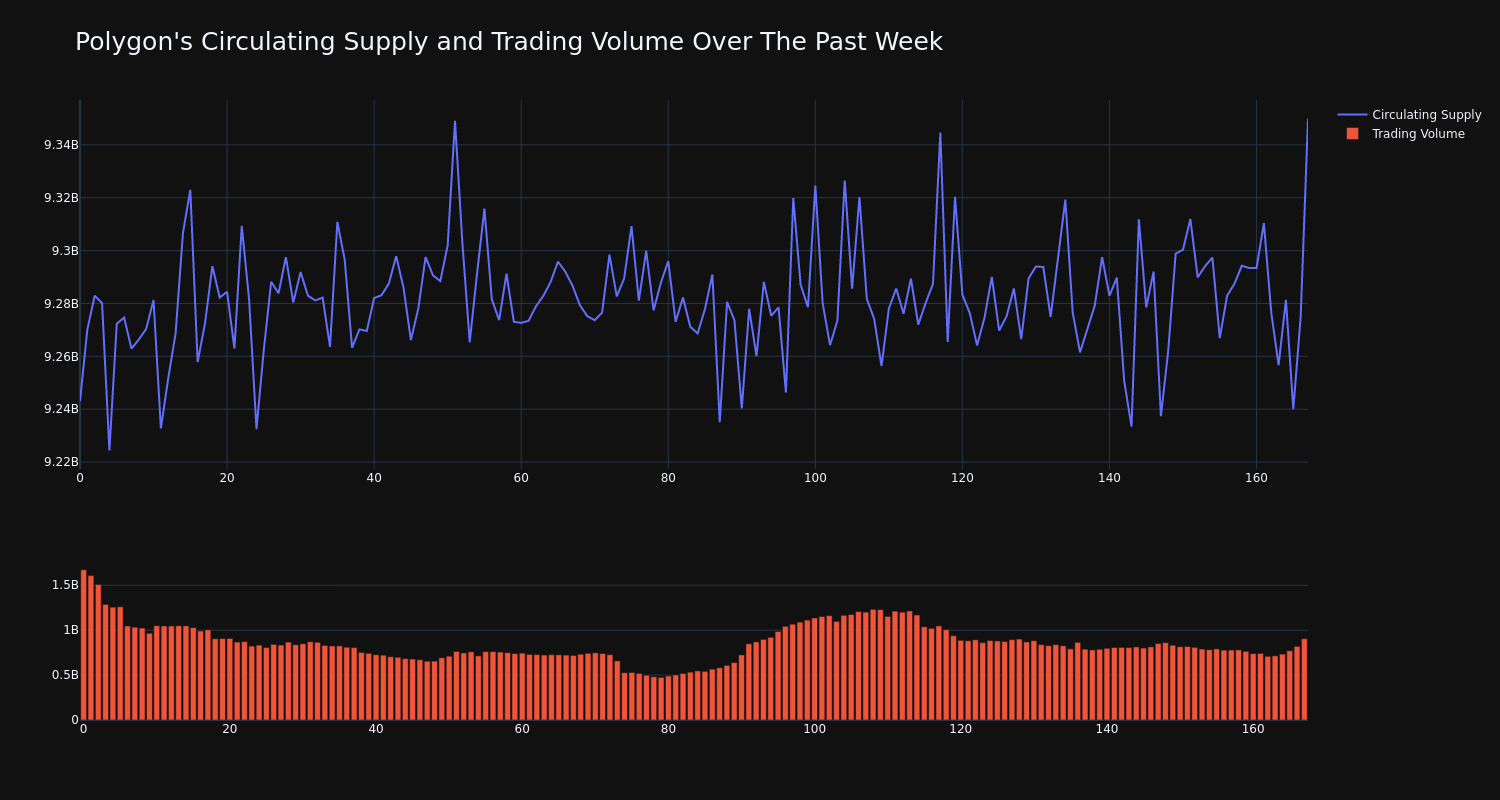Click the 0.5B label on volume chart

[x=65, y=675]
